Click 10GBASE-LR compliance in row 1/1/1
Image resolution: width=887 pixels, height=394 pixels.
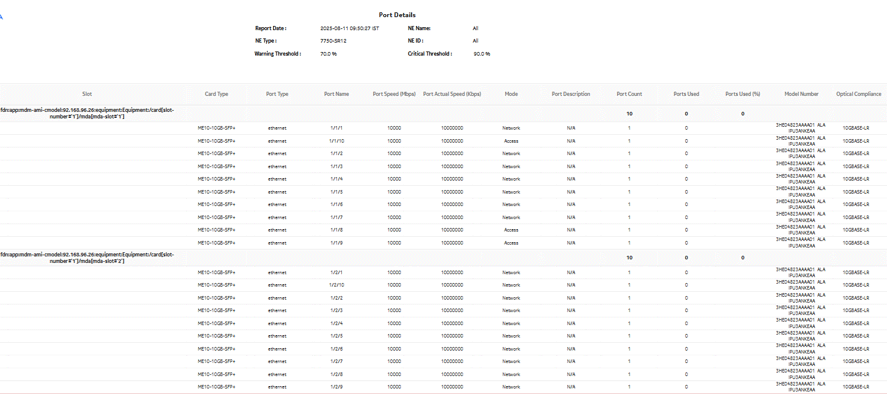pos(855,128)
